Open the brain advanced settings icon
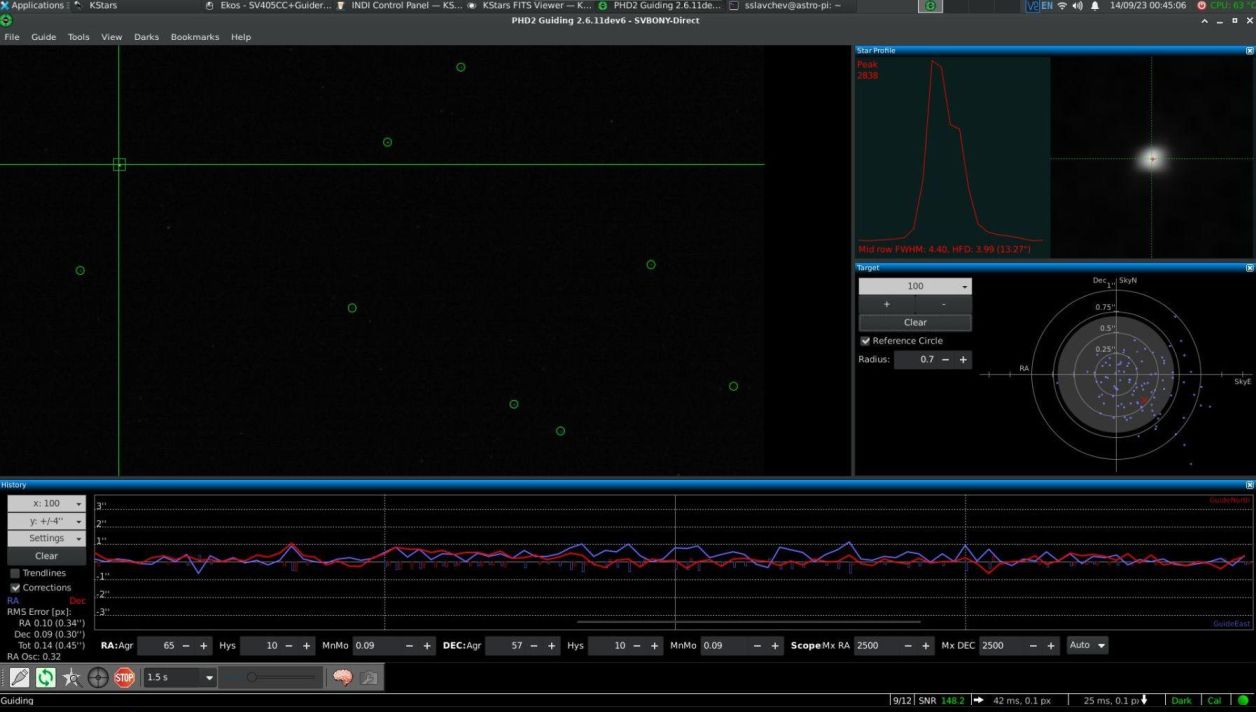Screen dimensions: 1256x712 pyautogui.click(x=342, y=678)
